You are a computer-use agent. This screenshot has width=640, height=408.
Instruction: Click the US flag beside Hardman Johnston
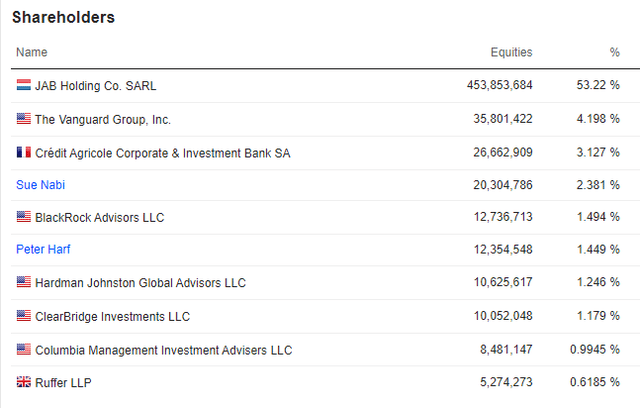[x=24, y=283]
